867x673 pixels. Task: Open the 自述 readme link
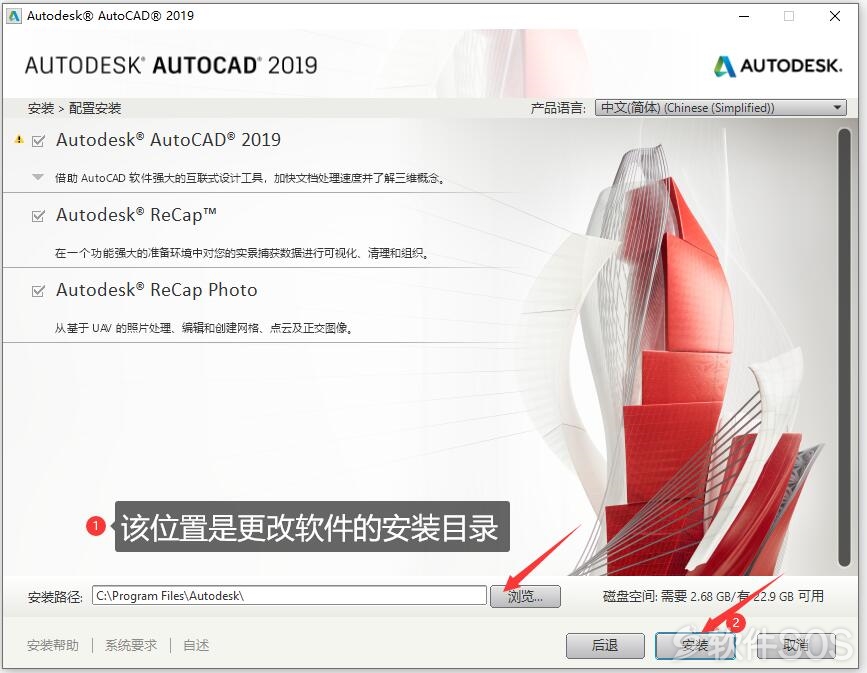[x=196, y=645]
